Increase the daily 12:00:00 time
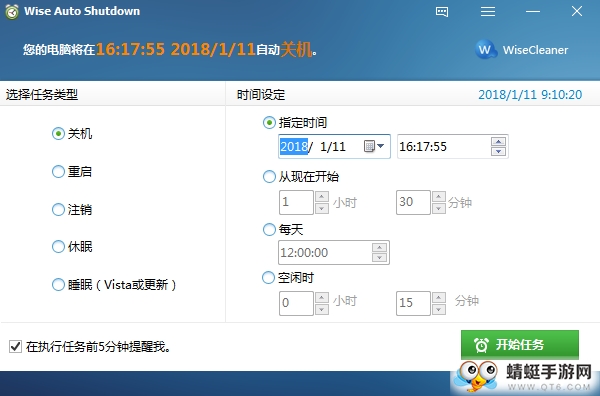 pyautogui.click(x=380, y=248)
